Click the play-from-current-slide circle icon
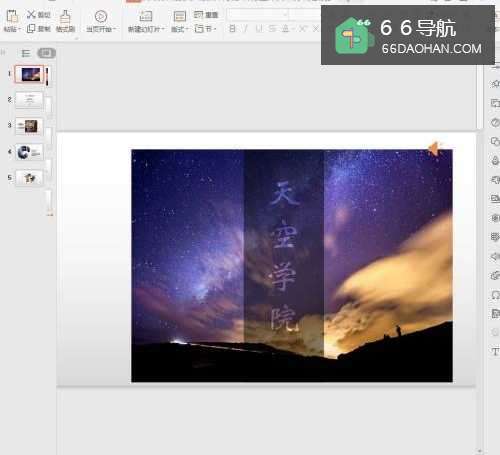 101,16
